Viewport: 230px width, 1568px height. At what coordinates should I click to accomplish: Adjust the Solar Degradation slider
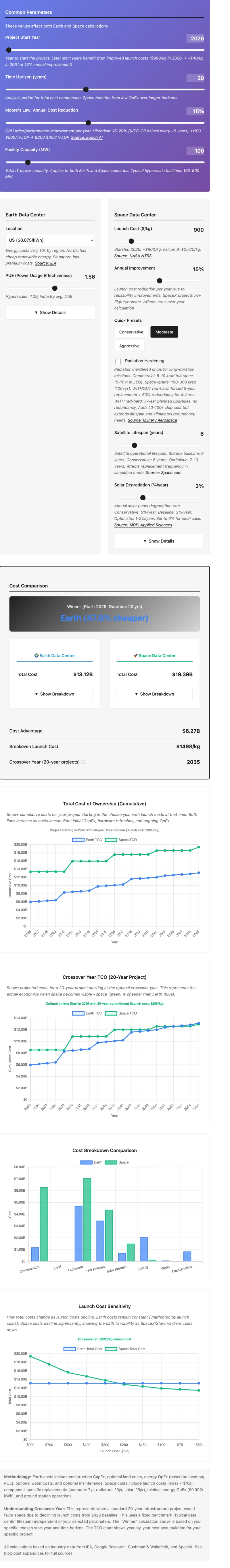click(159, 498)
